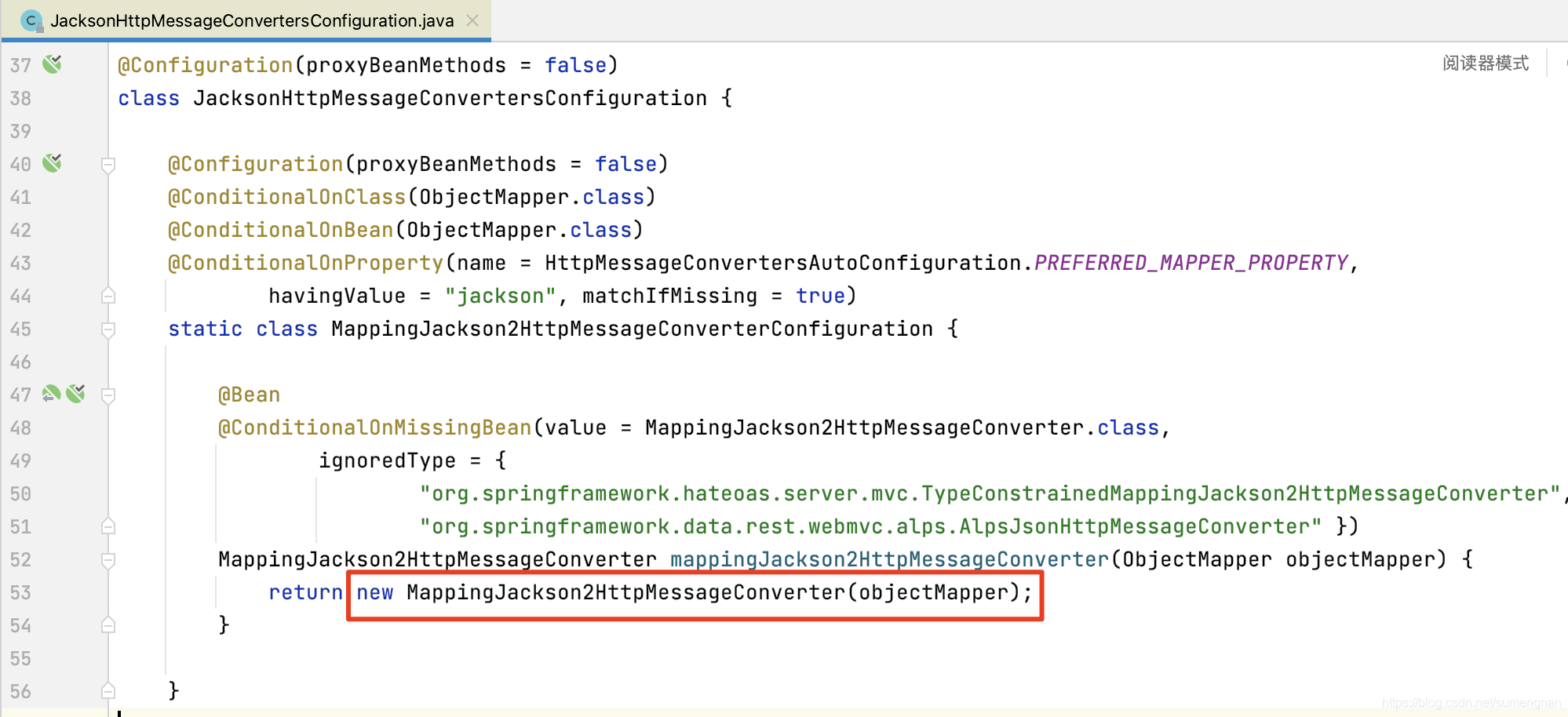Click the @ConditionalOnClass annotation
This screenshot has width=1568, height=717.
pyautogui.click(x=287, y=197)
